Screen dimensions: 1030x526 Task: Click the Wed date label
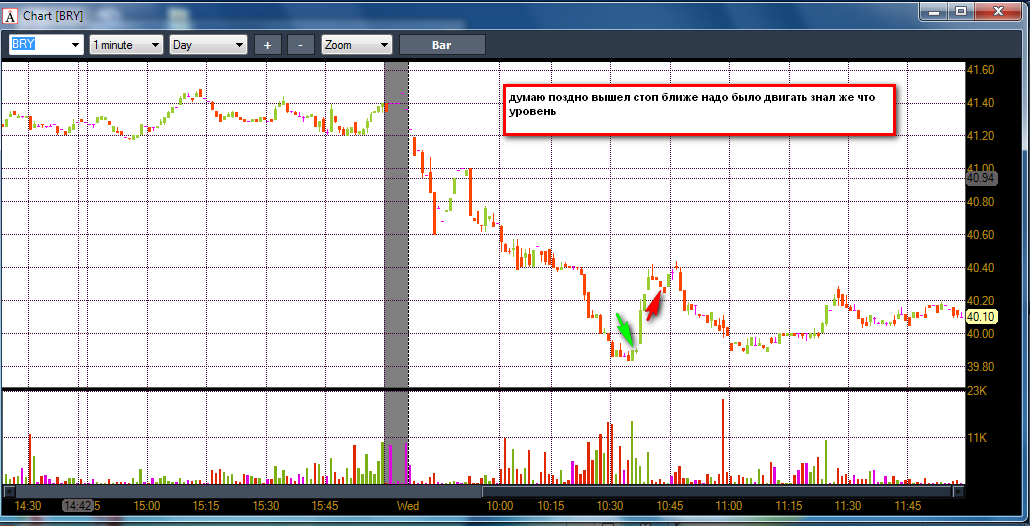point(408,506)
